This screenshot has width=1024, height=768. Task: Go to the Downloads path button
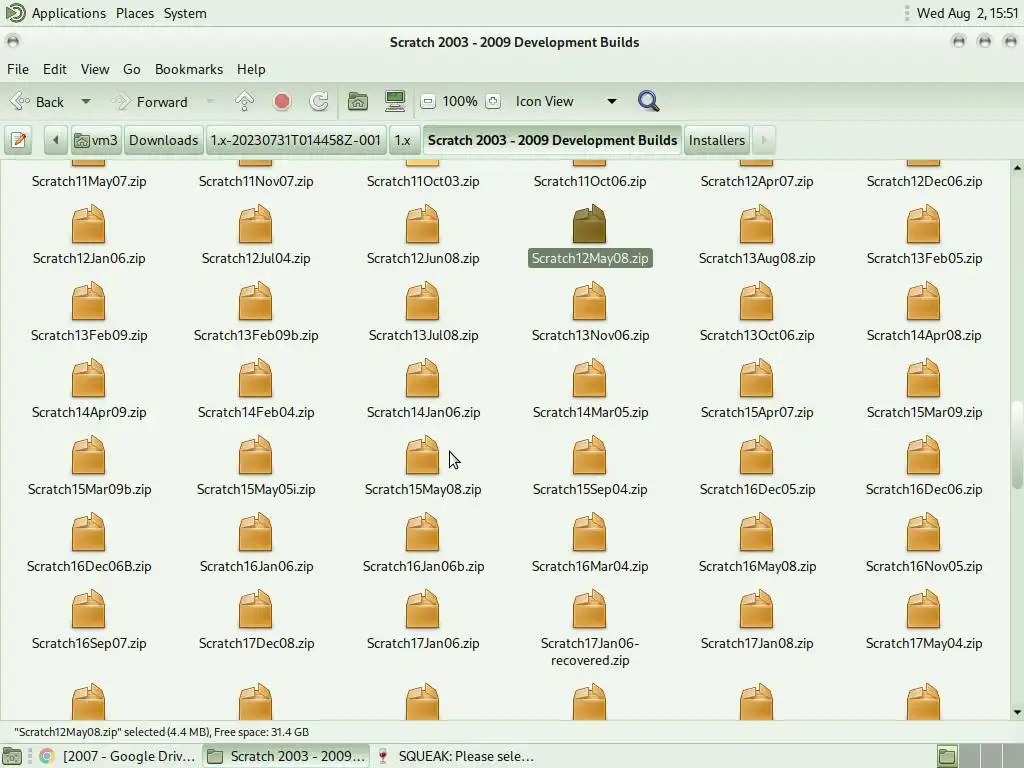163,140
